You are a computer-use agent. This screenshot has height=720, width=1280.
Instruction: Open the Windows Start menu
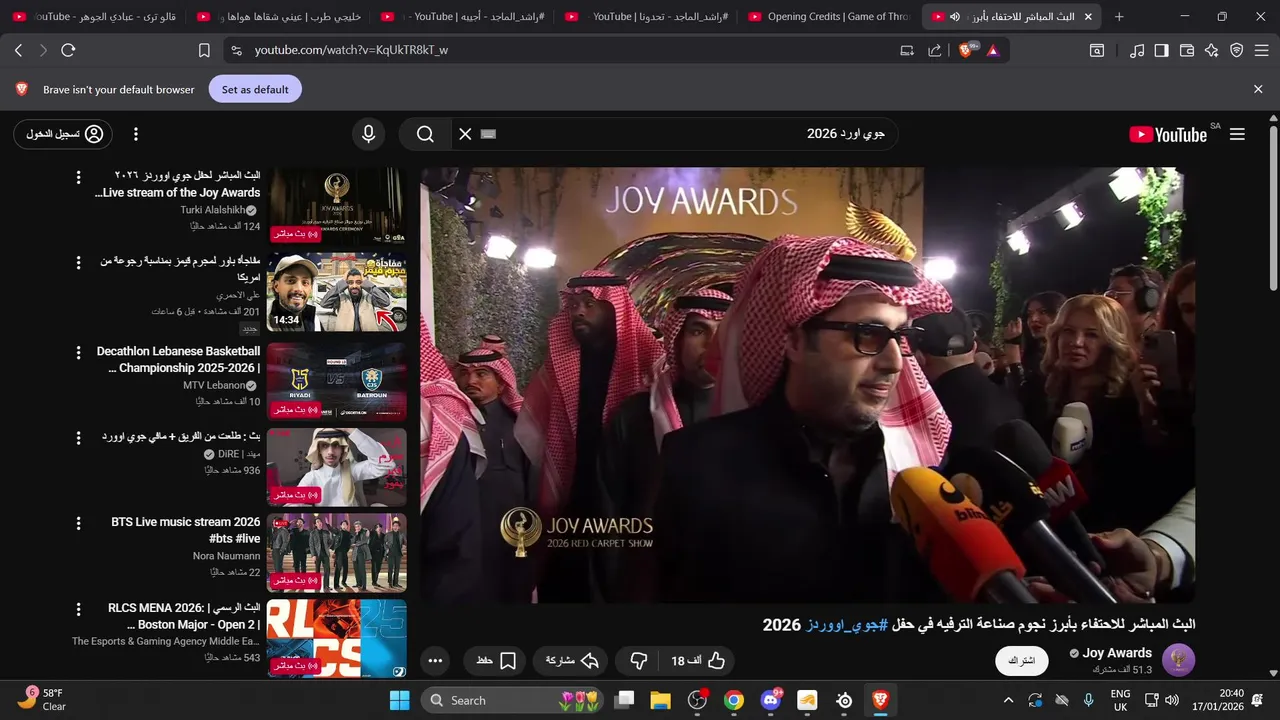tap(399, 700)
